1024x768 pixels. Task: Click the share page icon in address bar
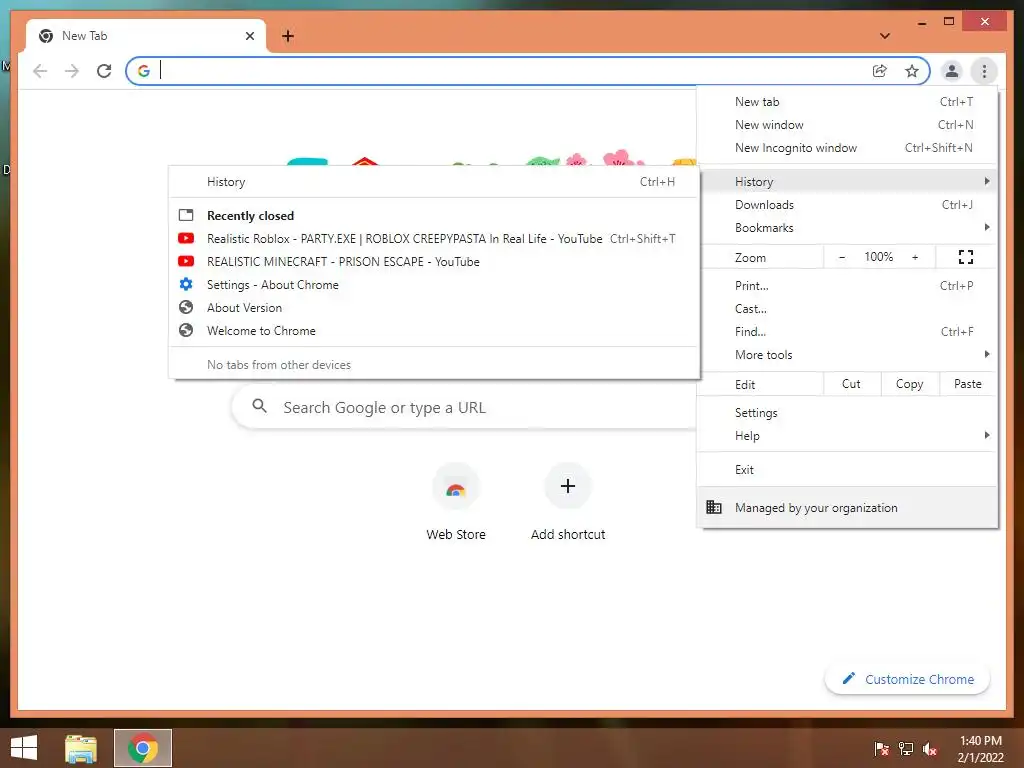coord(880,71)
